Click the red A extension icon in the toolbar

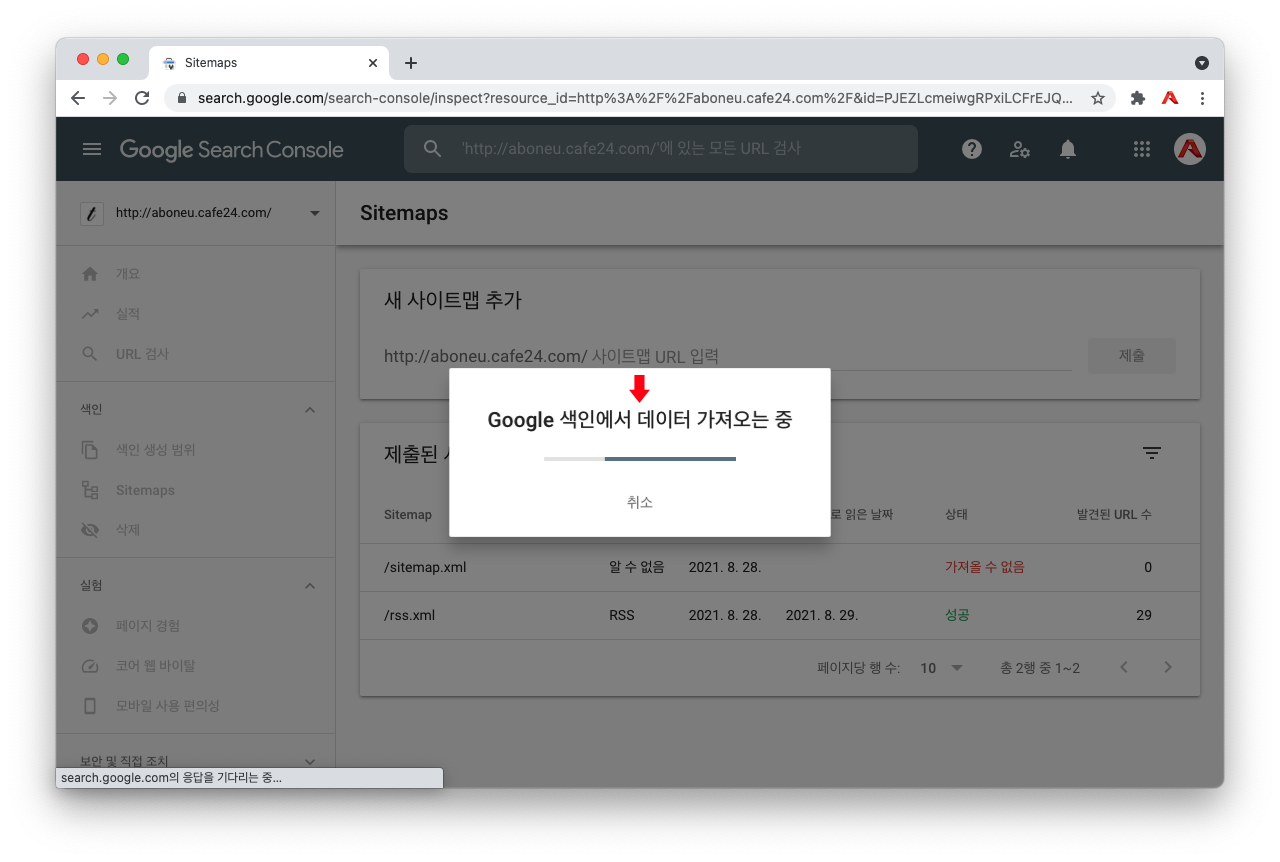click(1170, 98)
